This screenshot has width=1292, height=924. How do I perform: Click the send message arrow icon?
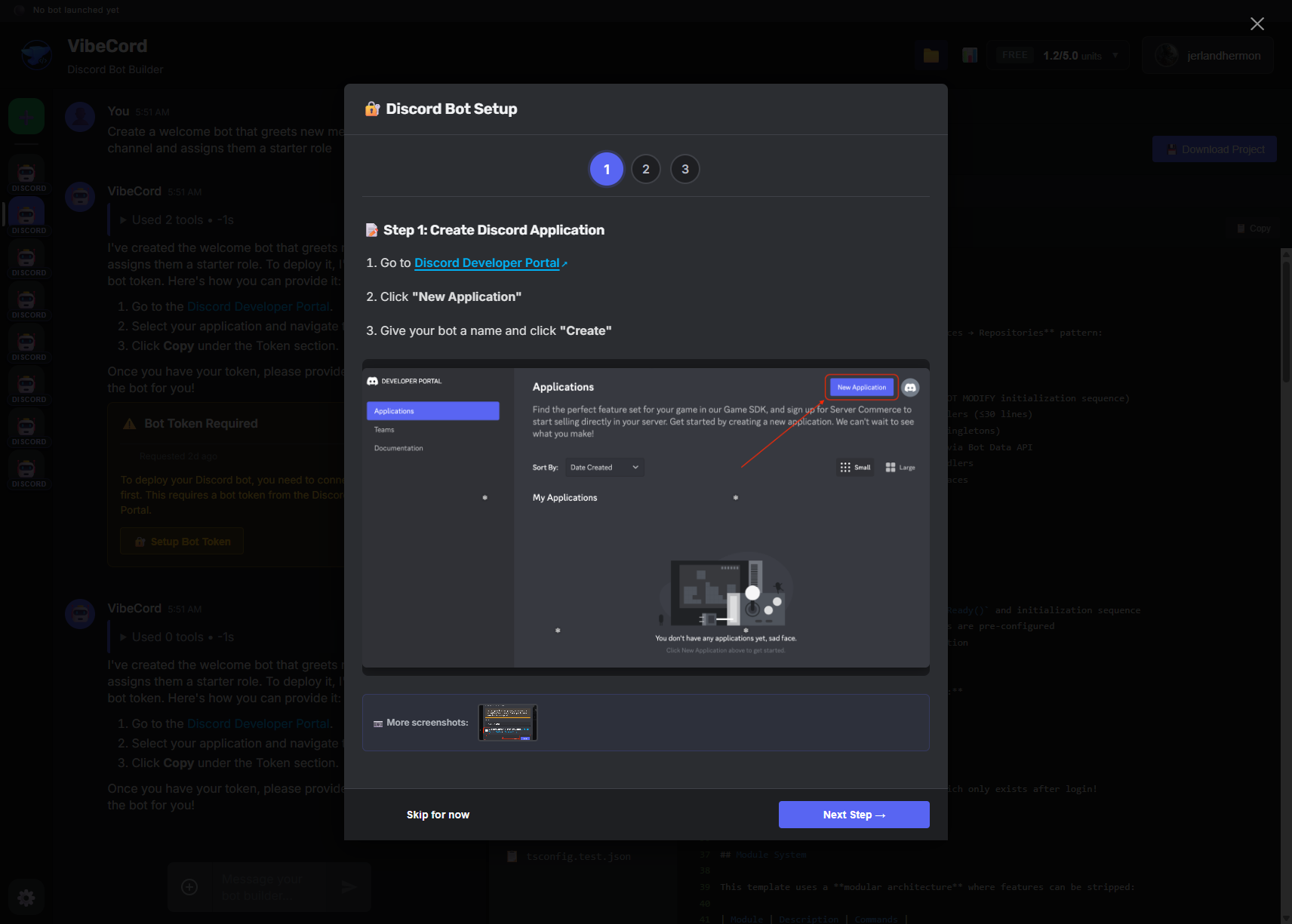coord(348,887)
